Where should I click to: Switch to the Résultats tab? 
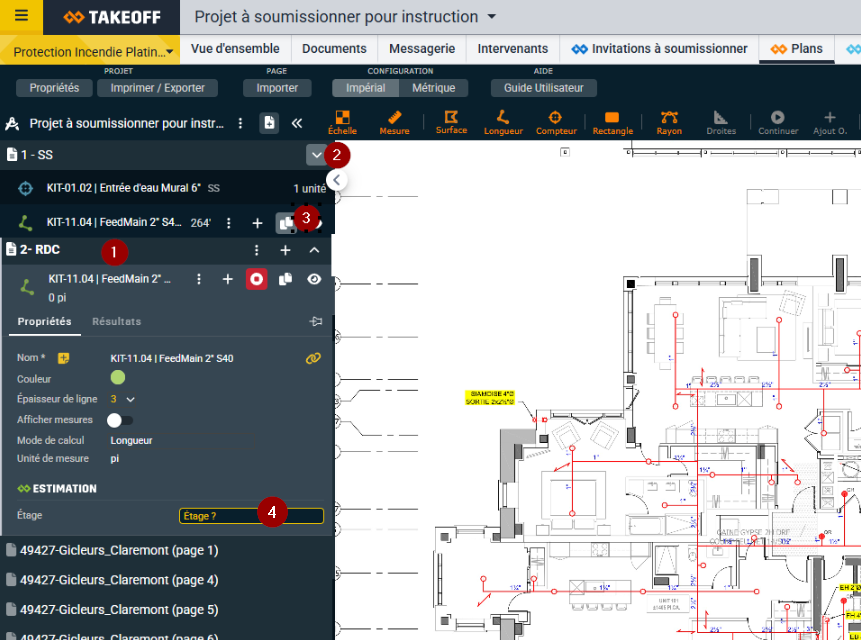tap(116, 322)
